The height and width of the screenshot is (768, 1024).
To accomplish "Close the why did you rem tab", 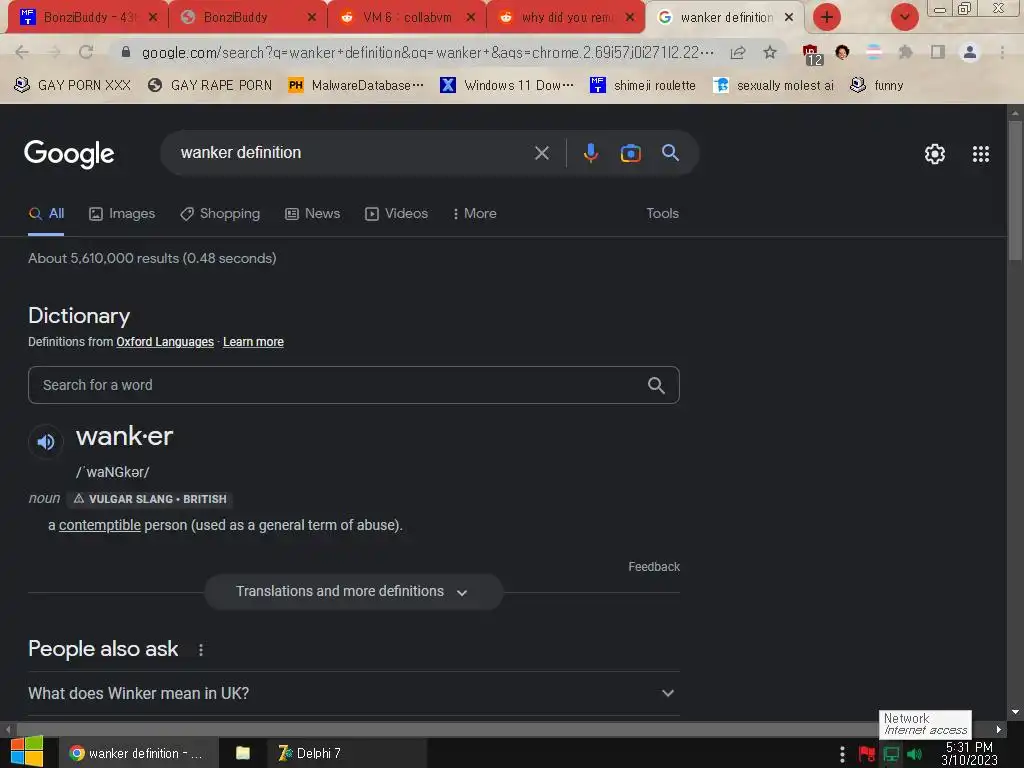I will point(630,18).
